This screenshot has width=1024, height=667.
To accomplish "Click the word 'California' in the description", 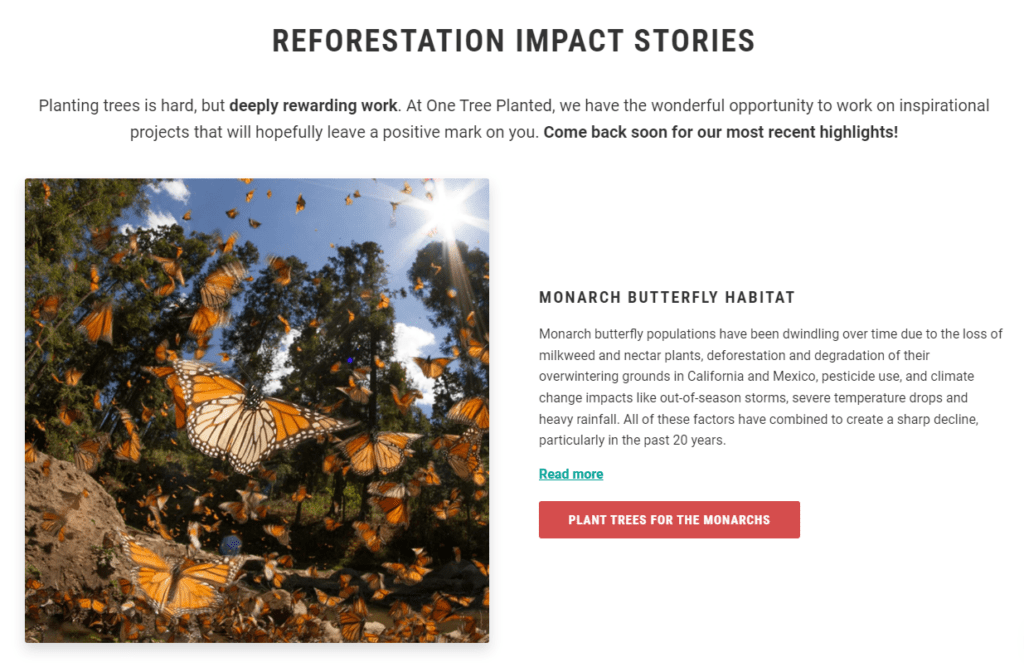I will [x=715, y=376].
